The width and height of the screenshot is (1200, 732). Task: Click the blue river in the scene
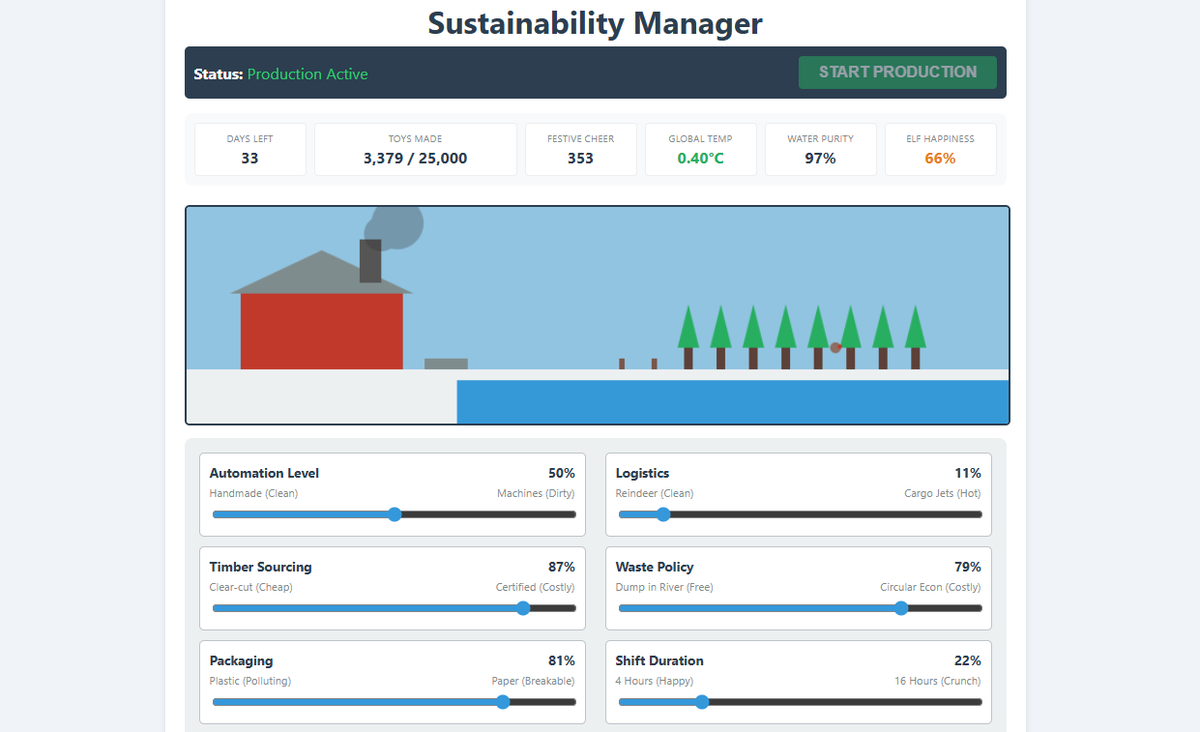[x=732, y=402]
